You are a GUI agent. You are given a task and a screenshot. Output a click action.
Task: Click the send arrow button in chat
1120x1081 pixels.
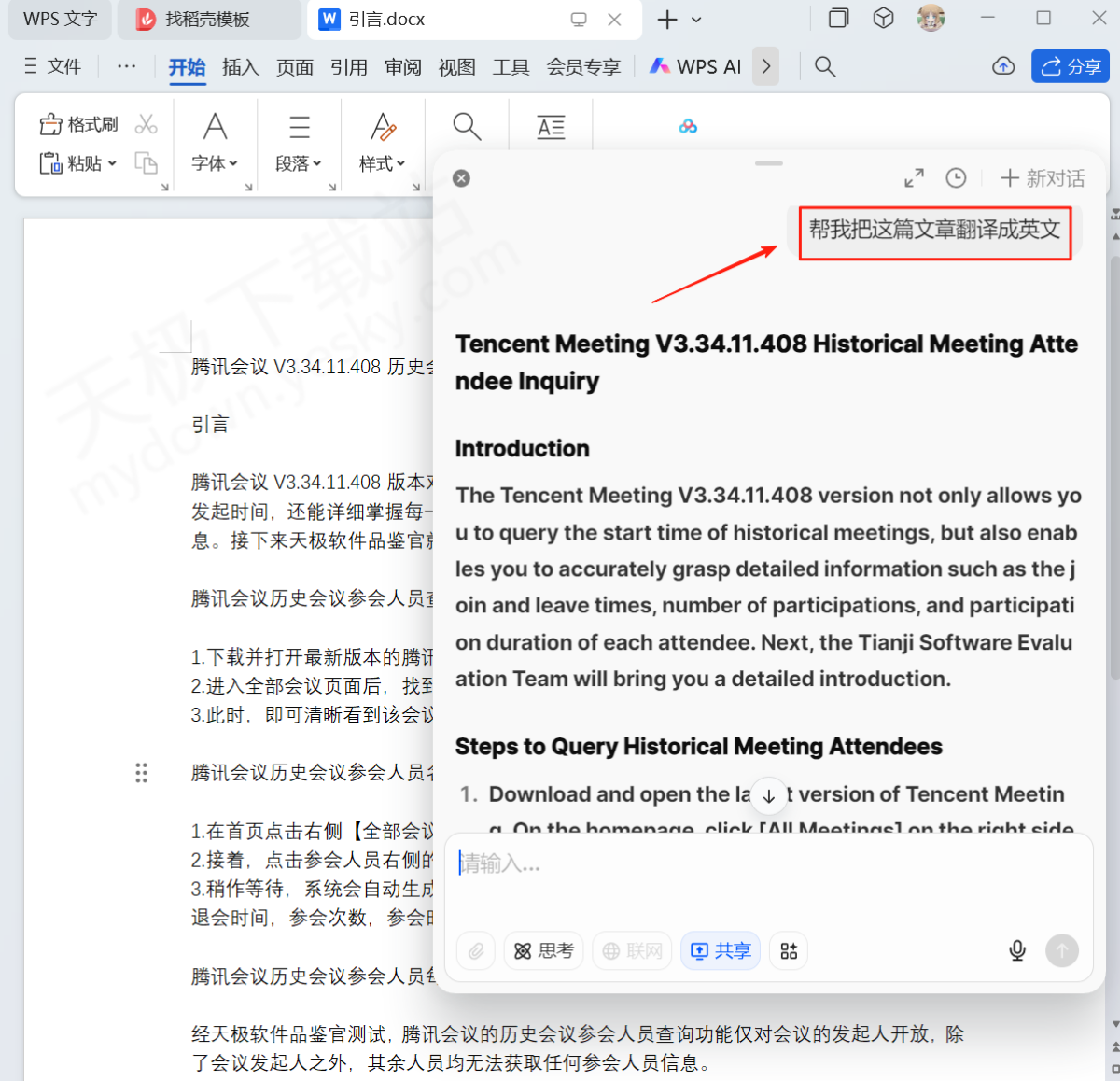pyautogui.click(x=1062, y=950)
